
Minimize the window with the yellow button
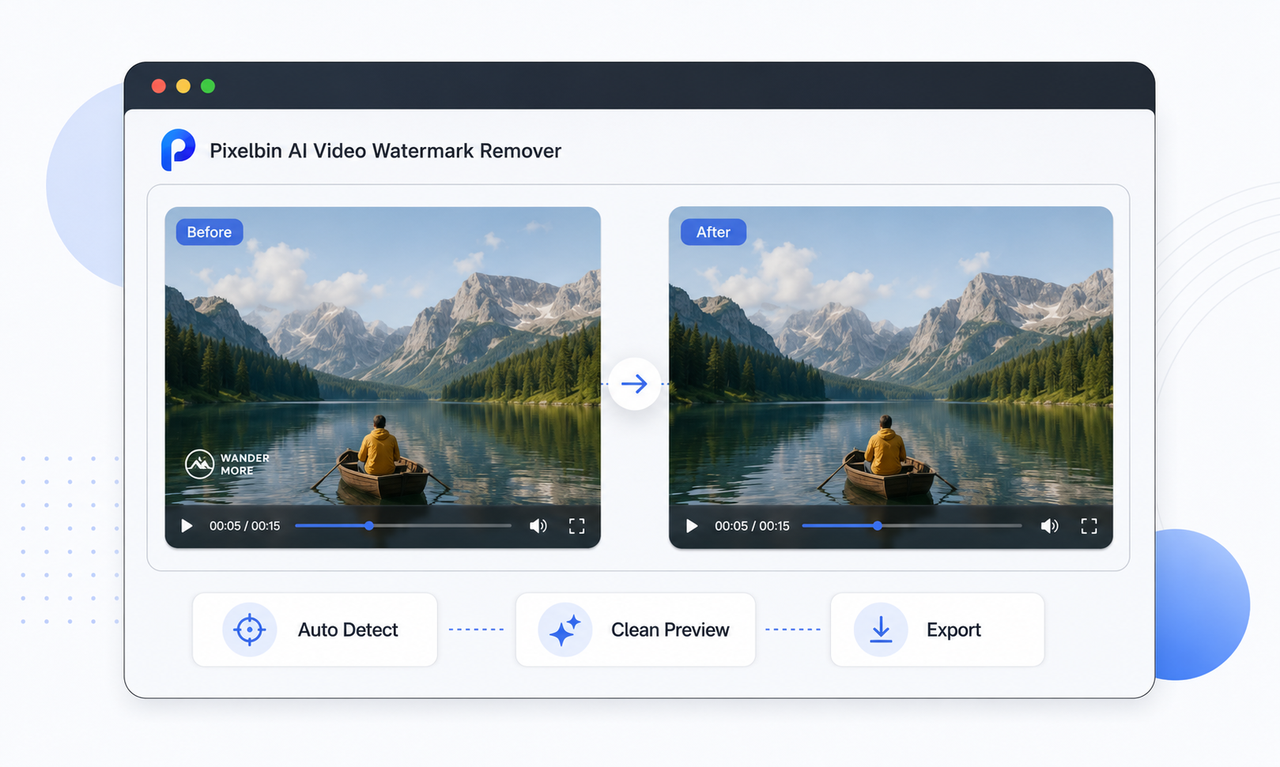coord(183,86)
